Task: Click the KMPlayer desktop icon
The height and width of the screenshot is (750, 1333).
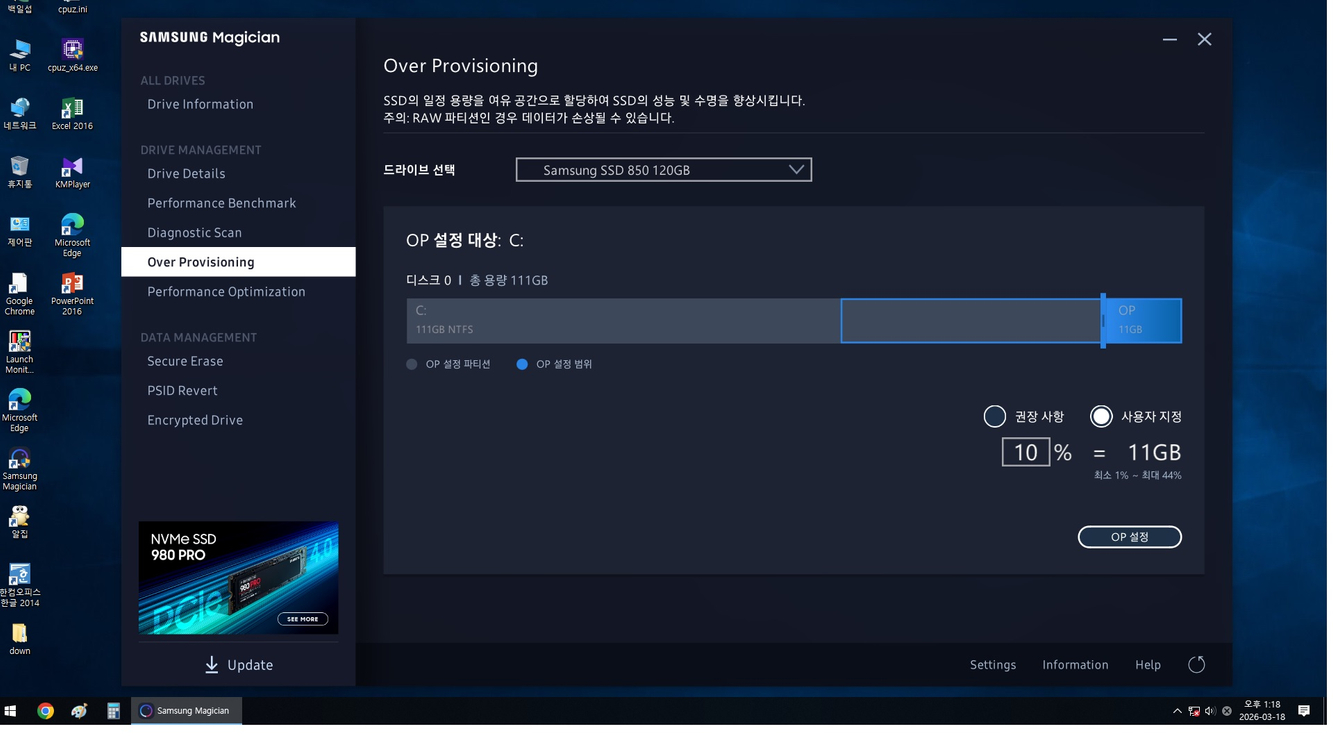Action: [73, 173]
